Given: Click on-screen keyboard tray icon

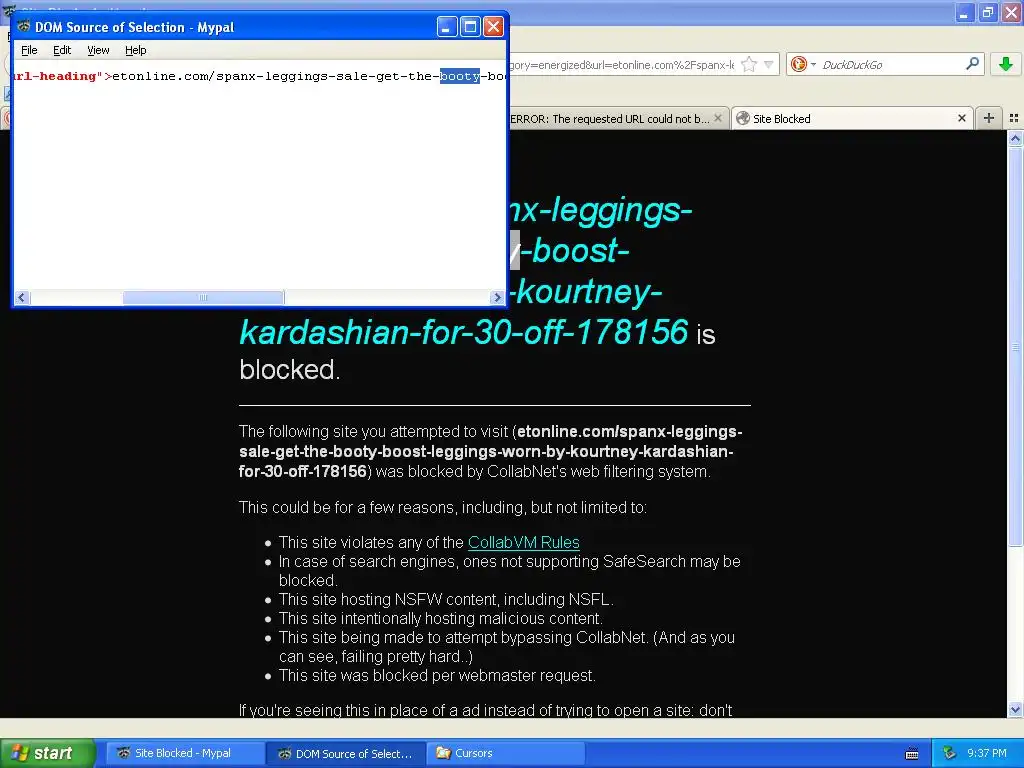Looking at the screenshot, I should coord(912,754).
